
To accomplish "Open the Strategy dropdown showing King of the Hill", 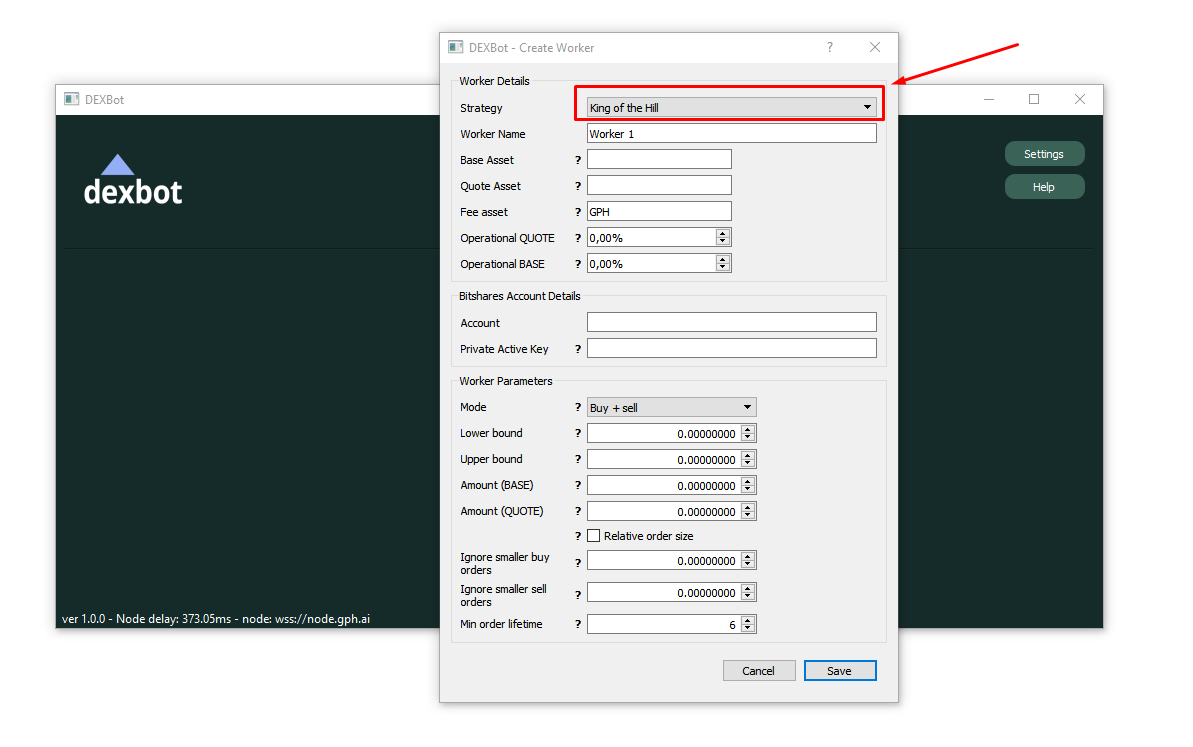I will click(731, 107).
